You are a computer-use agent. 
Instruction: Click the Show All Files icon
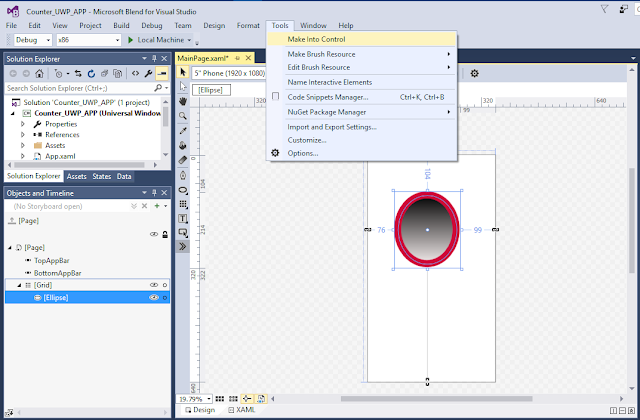(118, 73)
